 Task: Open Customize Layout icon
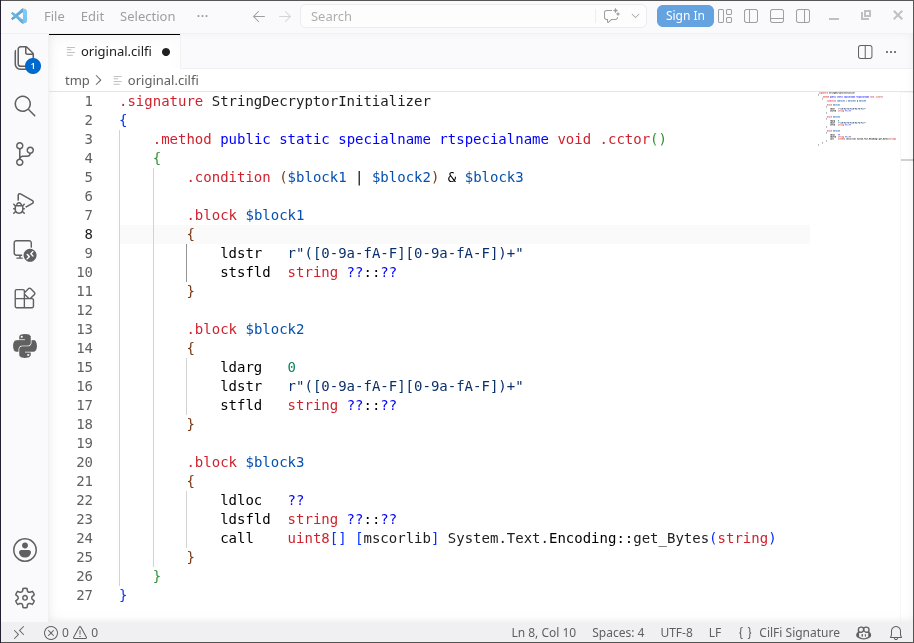[x=725, y=16]
